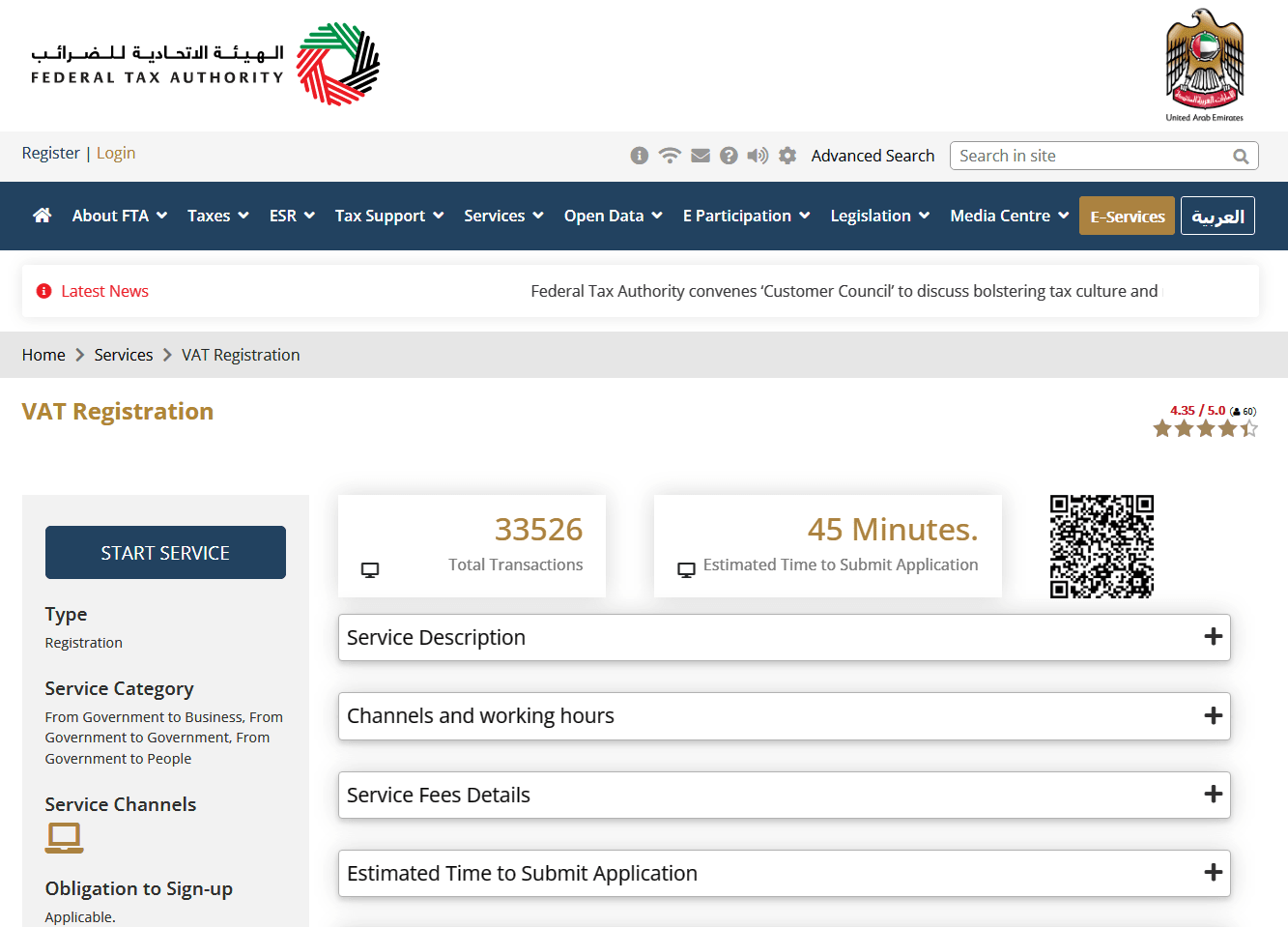Click the magnifier icon in the search box
Viewport: 1288px width, 927px height.
pos(1241,156)
